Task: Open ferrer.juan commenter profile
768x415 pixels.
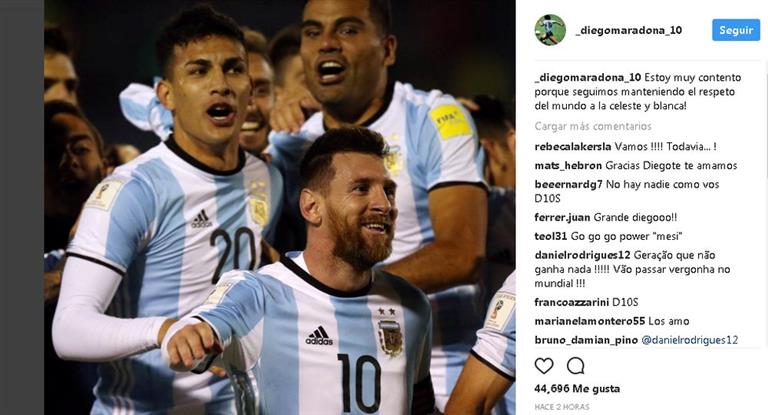Action: coord(562,218)
